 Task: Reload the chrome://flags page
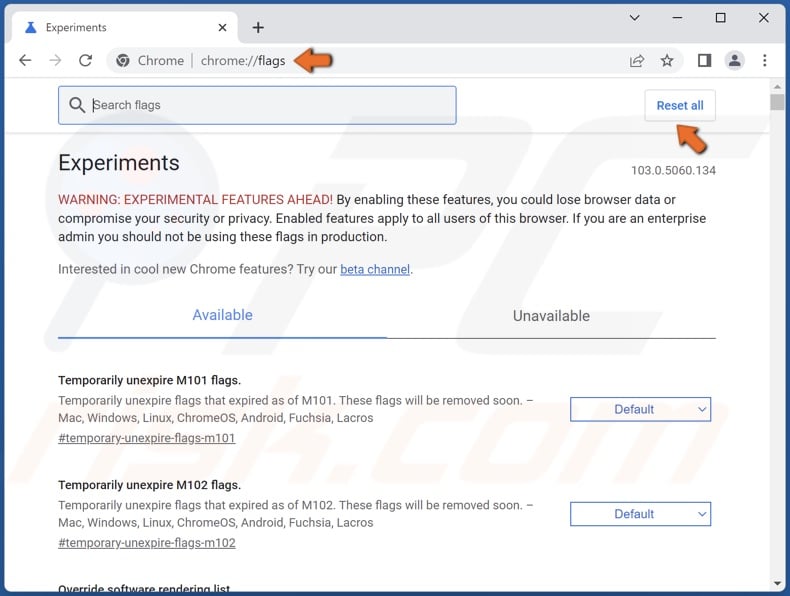pos(86,60)
